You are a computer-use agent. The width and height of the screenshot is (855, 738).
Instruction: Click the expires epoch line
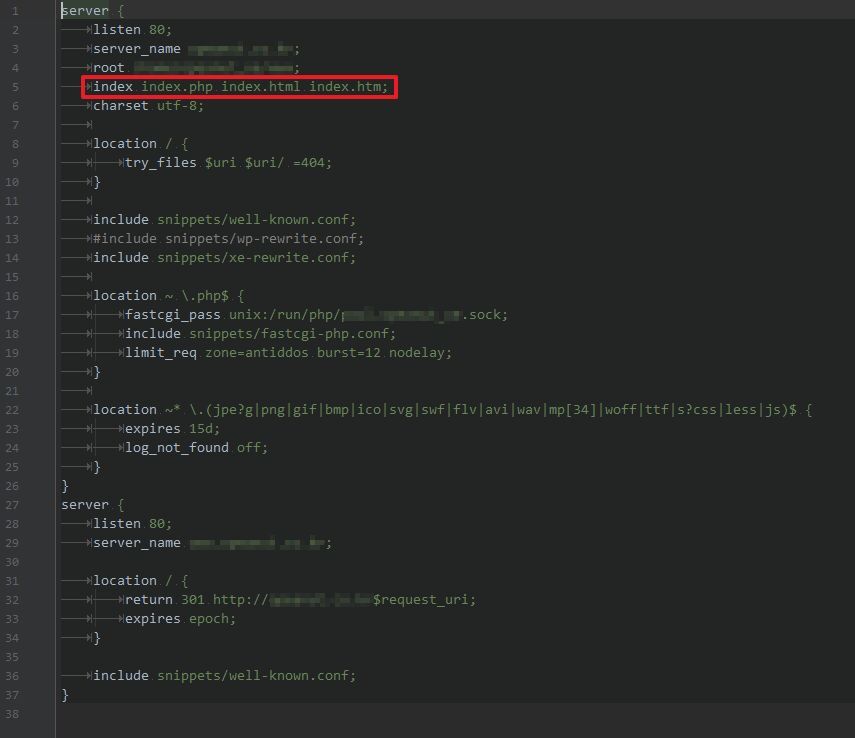pos(180,619)
